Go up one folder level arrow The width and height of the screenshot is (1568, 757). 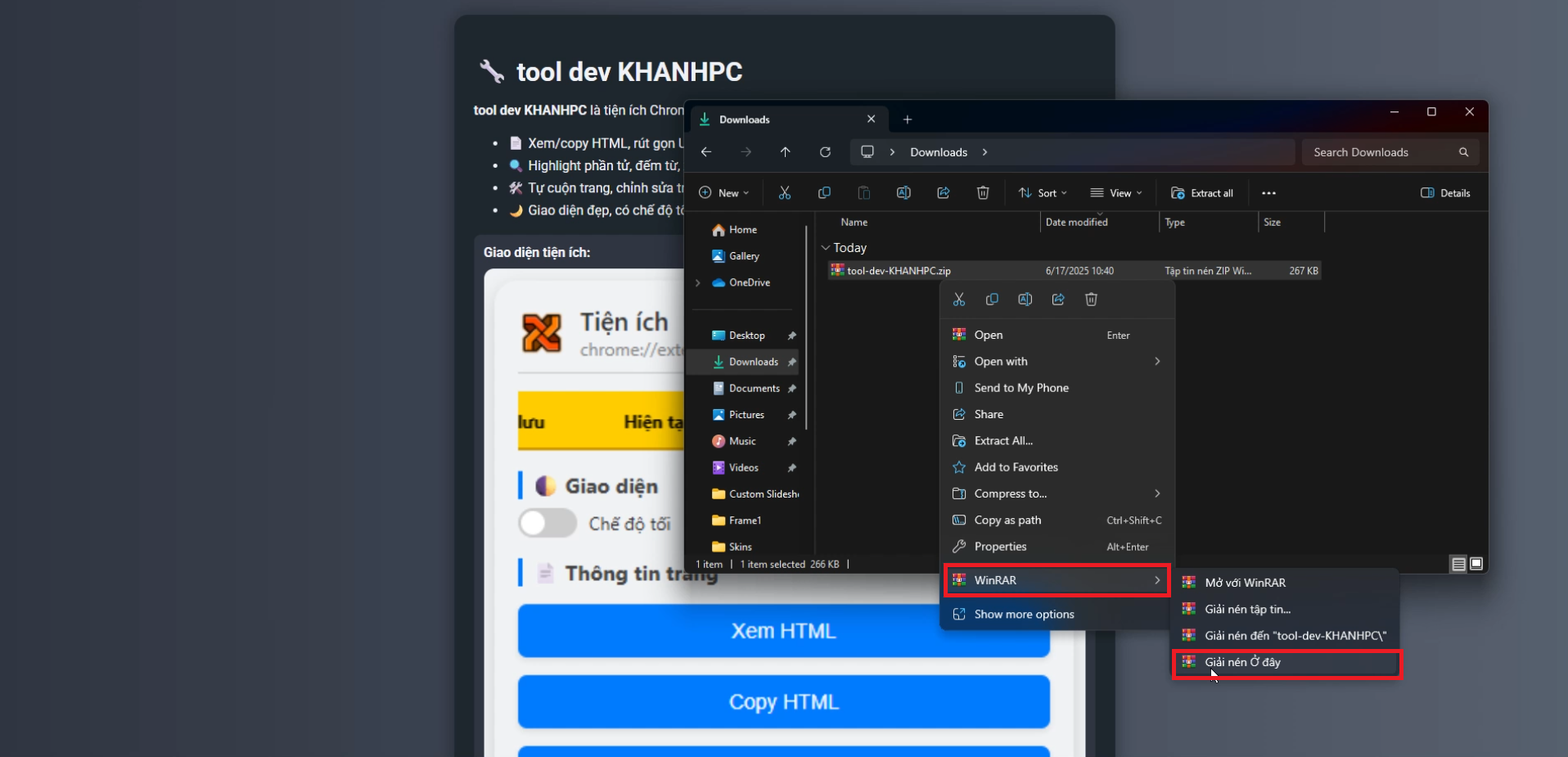[x=785, y=152]
